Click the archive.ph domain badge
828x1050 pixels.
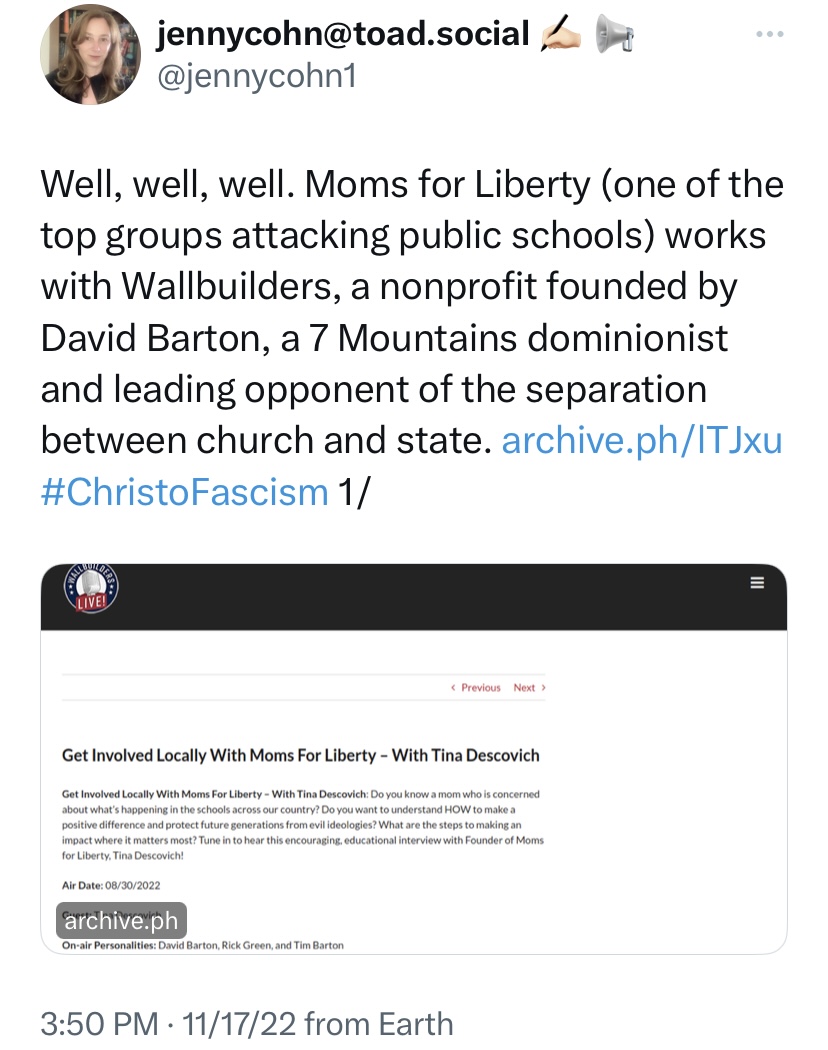tap(122, 921)
